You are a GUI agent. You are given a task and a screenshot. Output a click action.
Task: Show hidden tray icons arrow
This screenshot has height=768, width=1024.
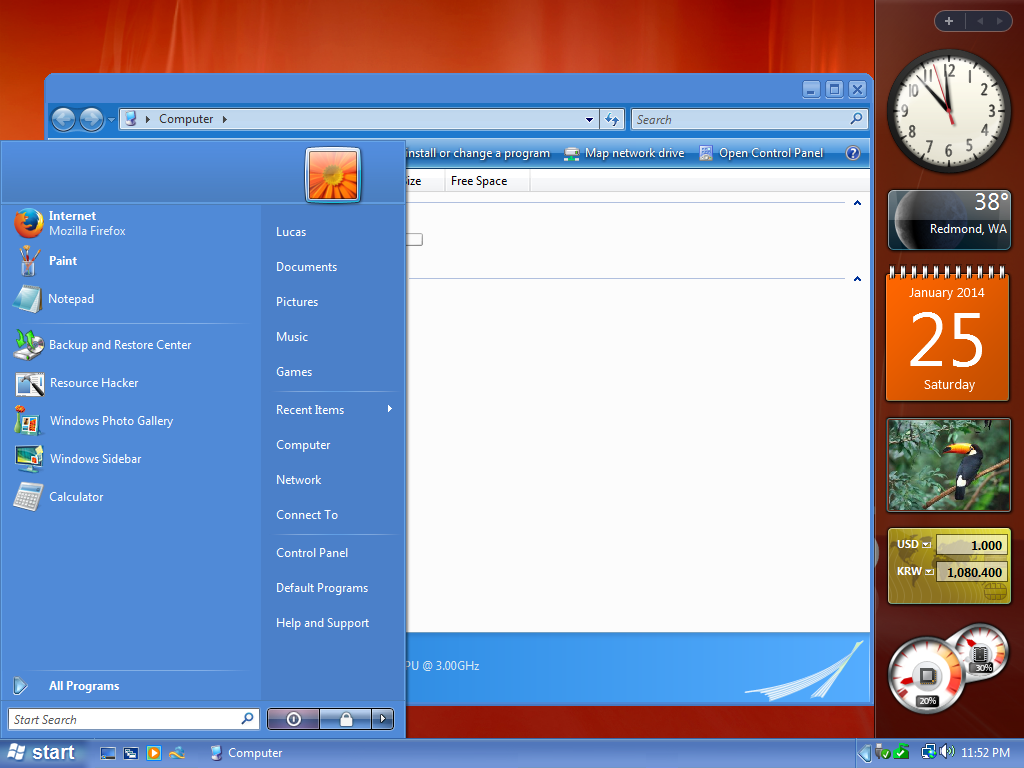click(865, 753)
